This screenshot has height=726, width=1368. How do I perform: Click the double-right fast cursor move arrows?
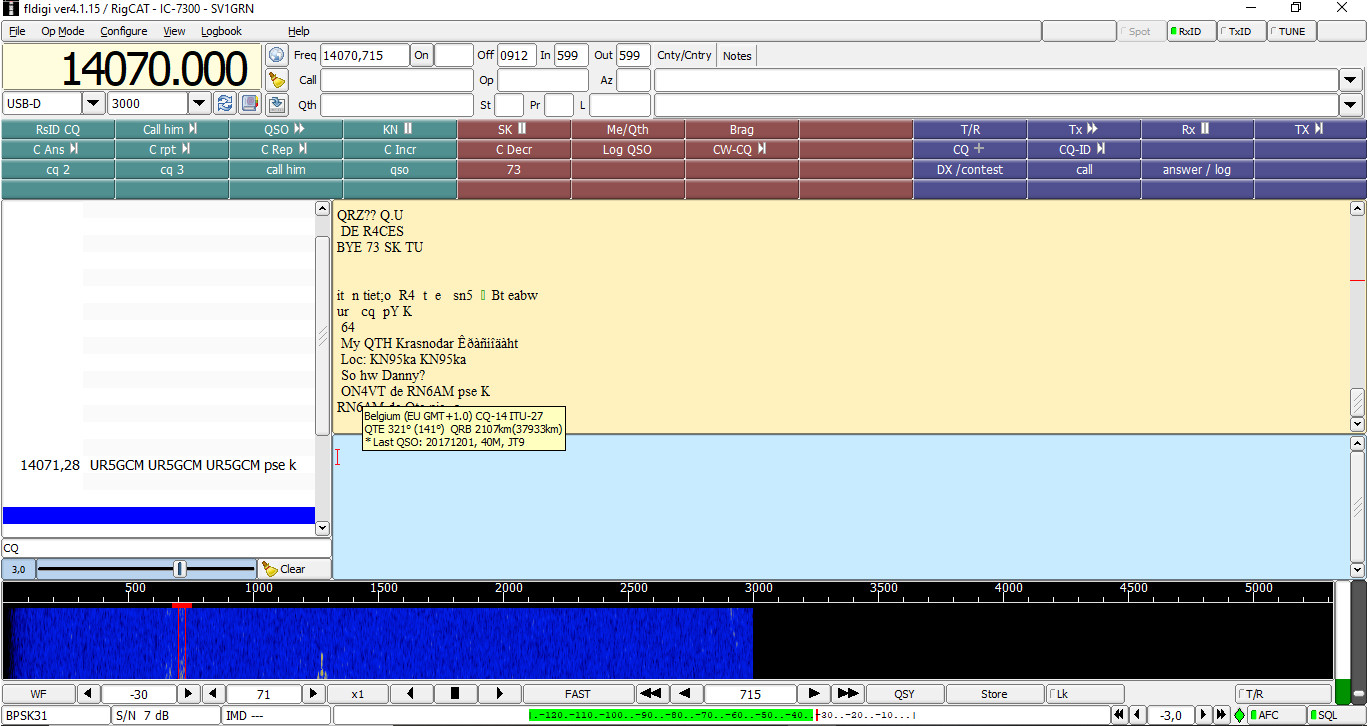pyautogui.click(x=848, y=694)
